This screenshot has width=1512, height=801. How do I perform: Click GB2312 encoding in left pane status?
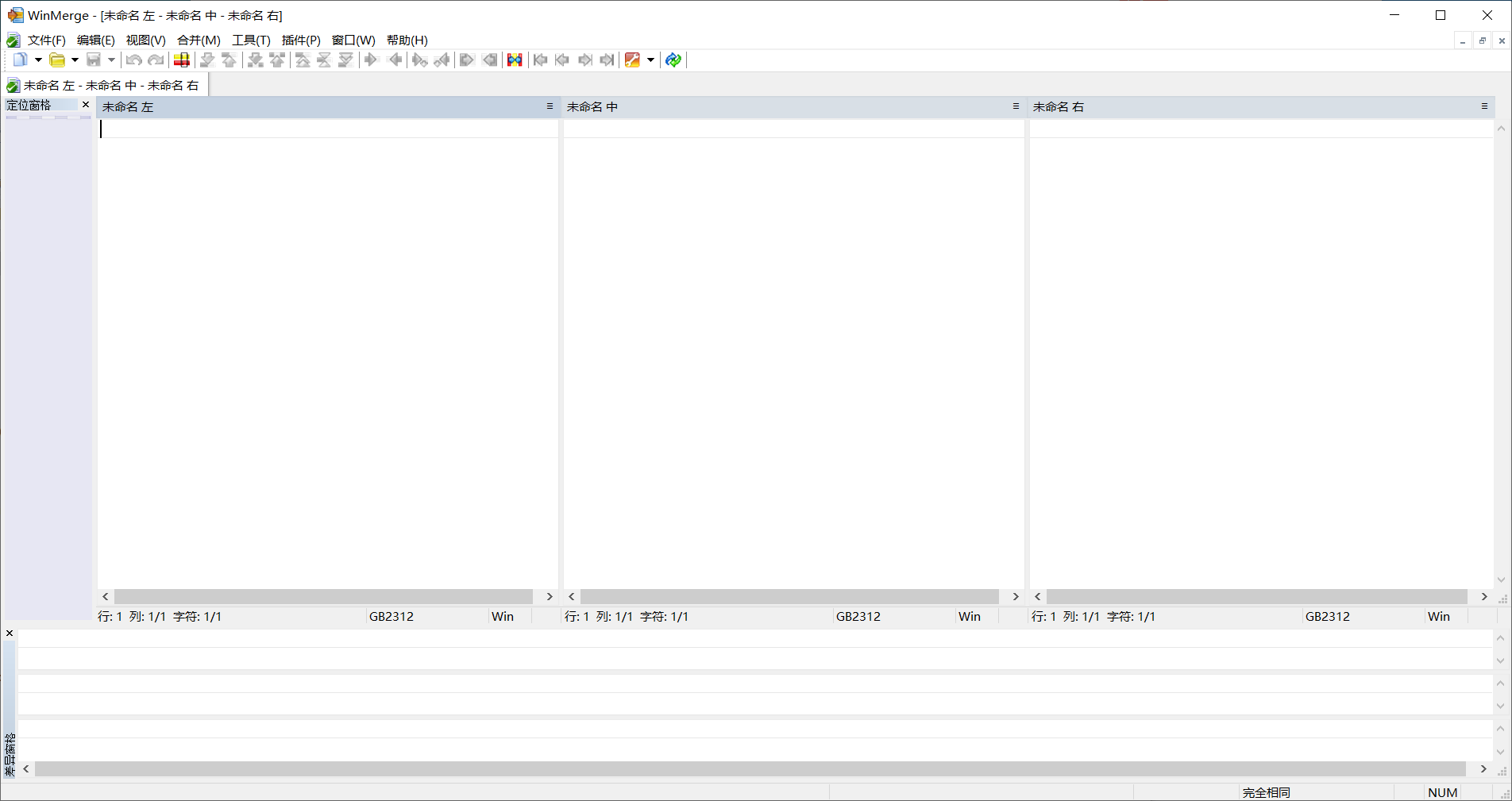point(391,617)
